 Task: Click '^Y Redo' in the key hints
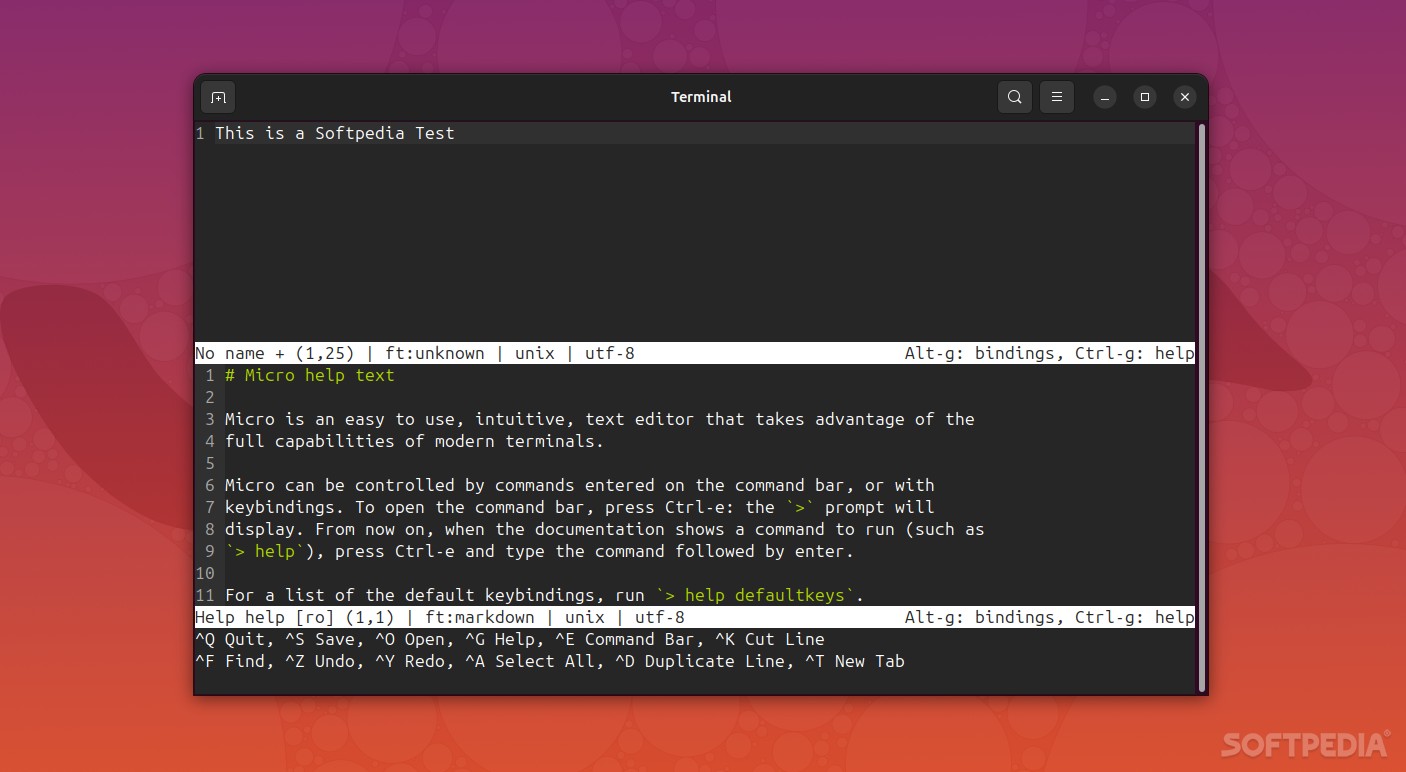coord(410,661)
